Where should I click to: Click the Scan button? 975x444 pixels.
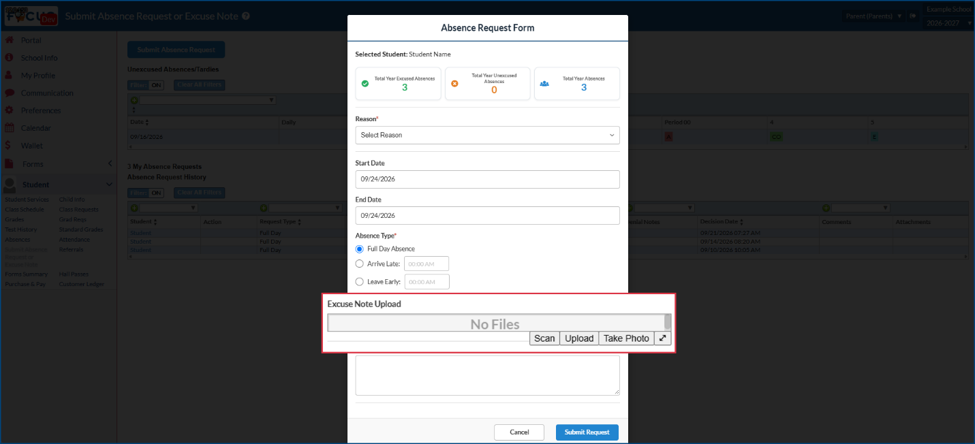[x=544, y=338]
